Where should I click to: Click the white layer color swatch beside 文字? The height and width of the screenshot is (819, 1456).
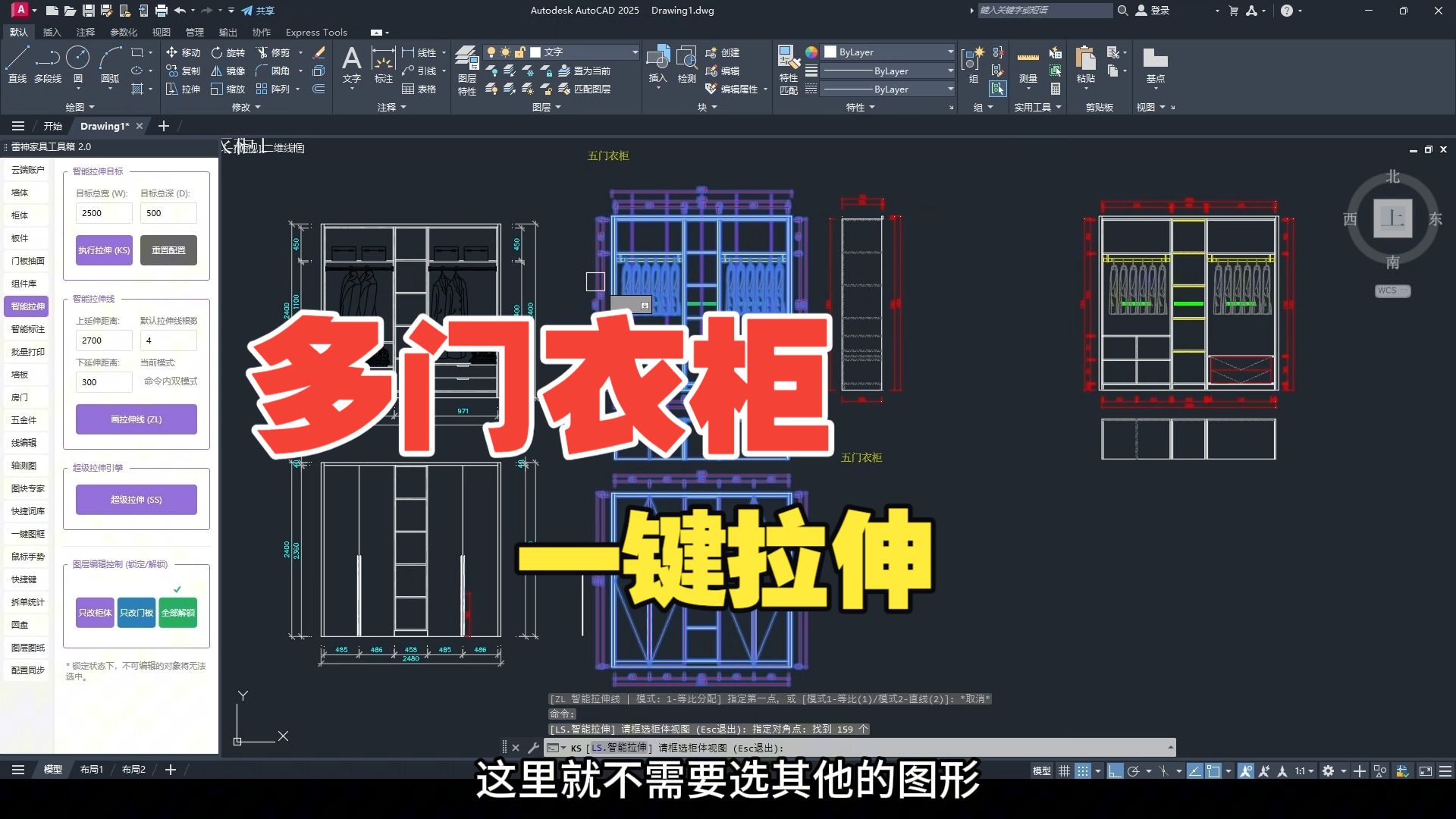(x=535, y=52)
